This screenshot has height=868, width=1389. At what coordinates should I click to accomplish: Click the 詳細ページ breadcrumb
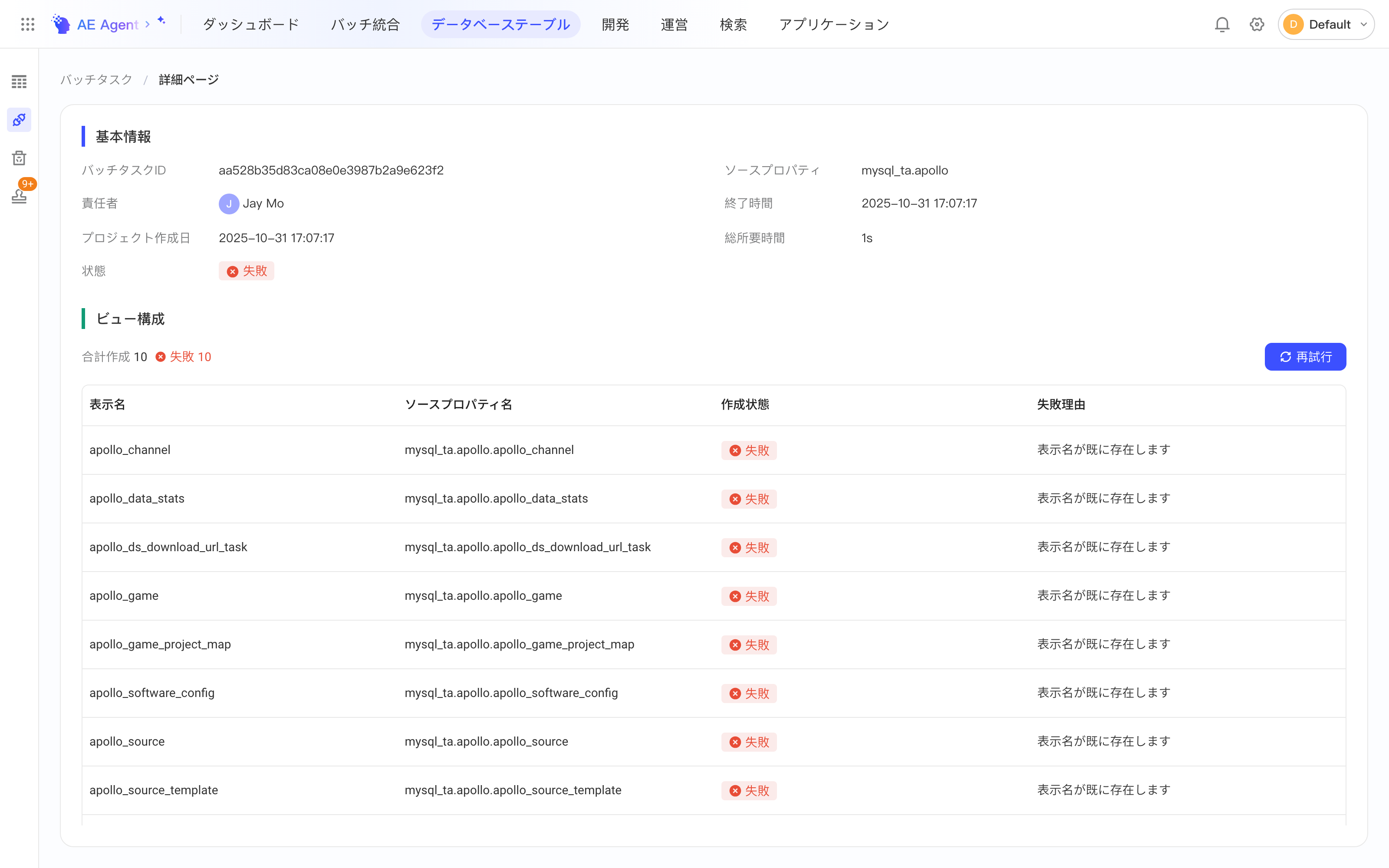[189, 79]
